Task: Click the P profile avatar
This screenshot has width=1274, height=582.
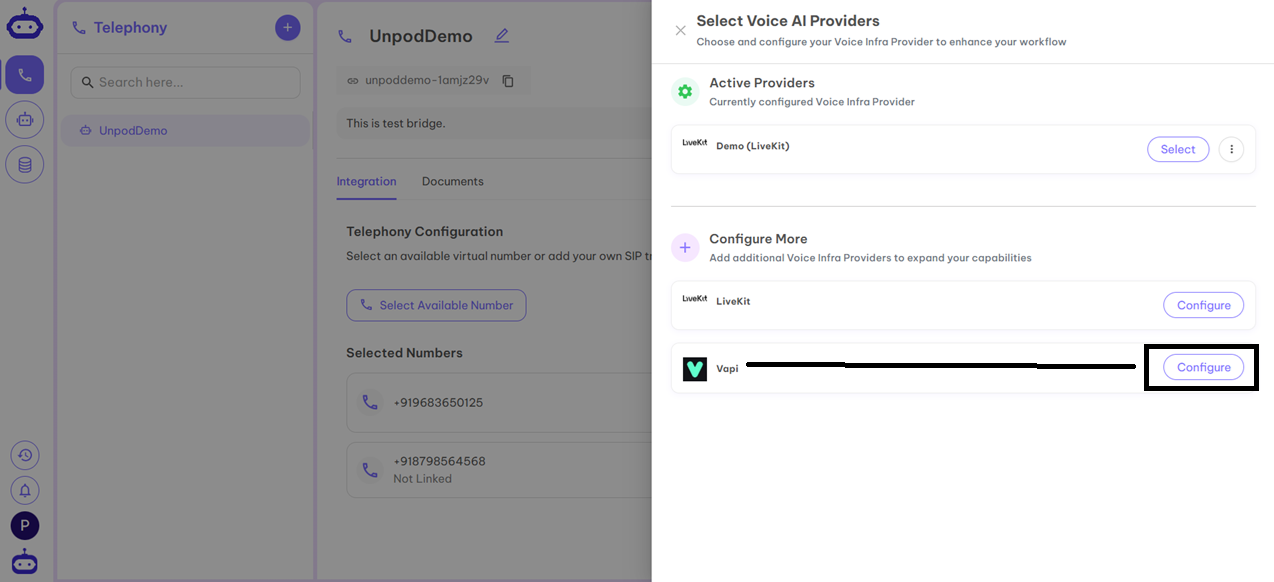Action: (x=25, y=525)
